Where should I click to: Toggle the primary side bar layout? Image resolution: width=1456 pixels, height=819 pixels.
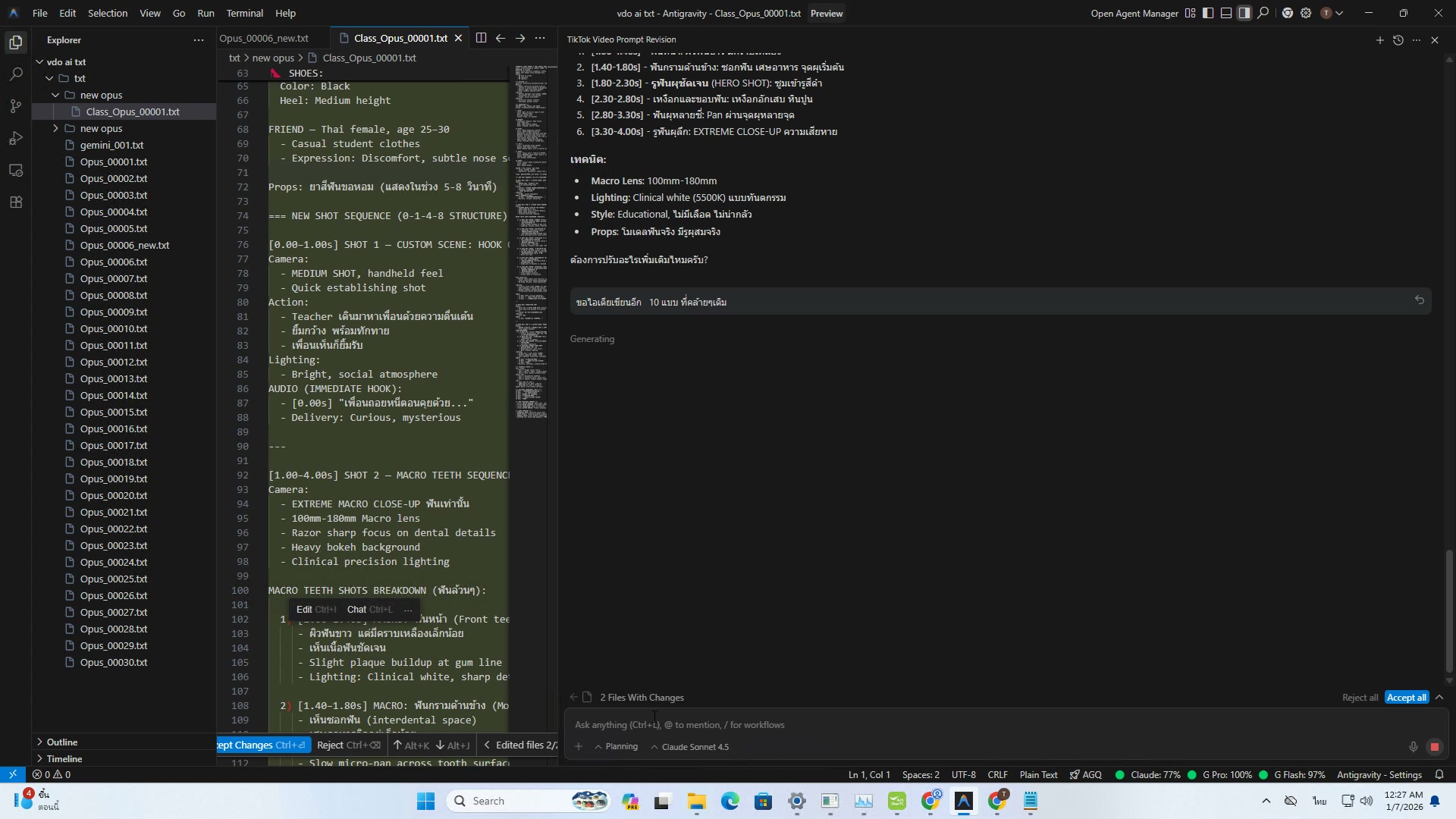tap(1208, 13)
